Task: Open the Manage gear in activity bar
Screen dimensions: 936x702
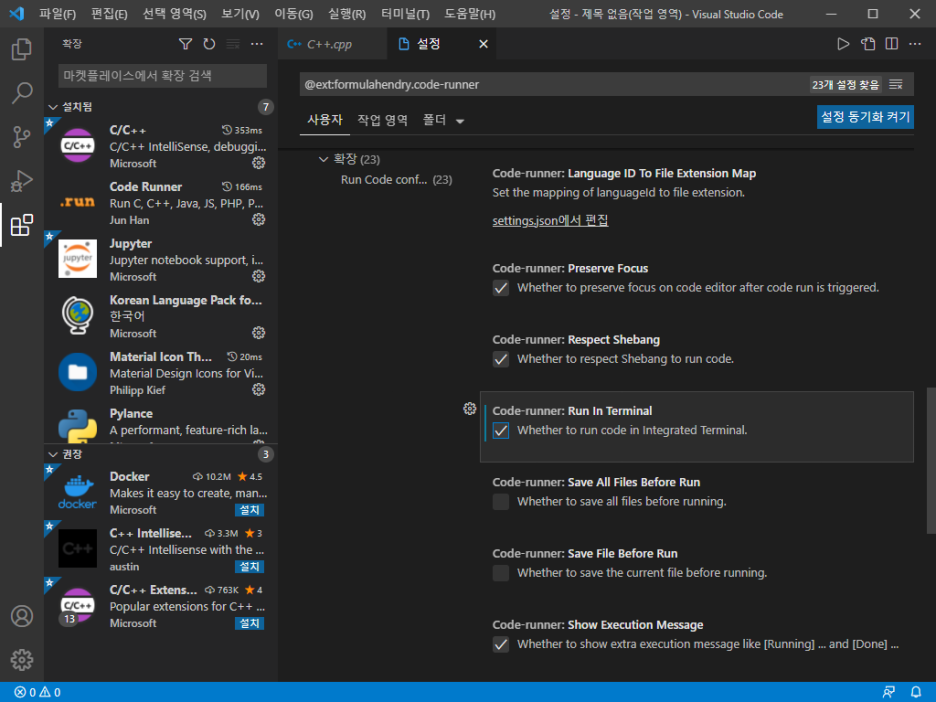Action: click(x=21, y=660)
